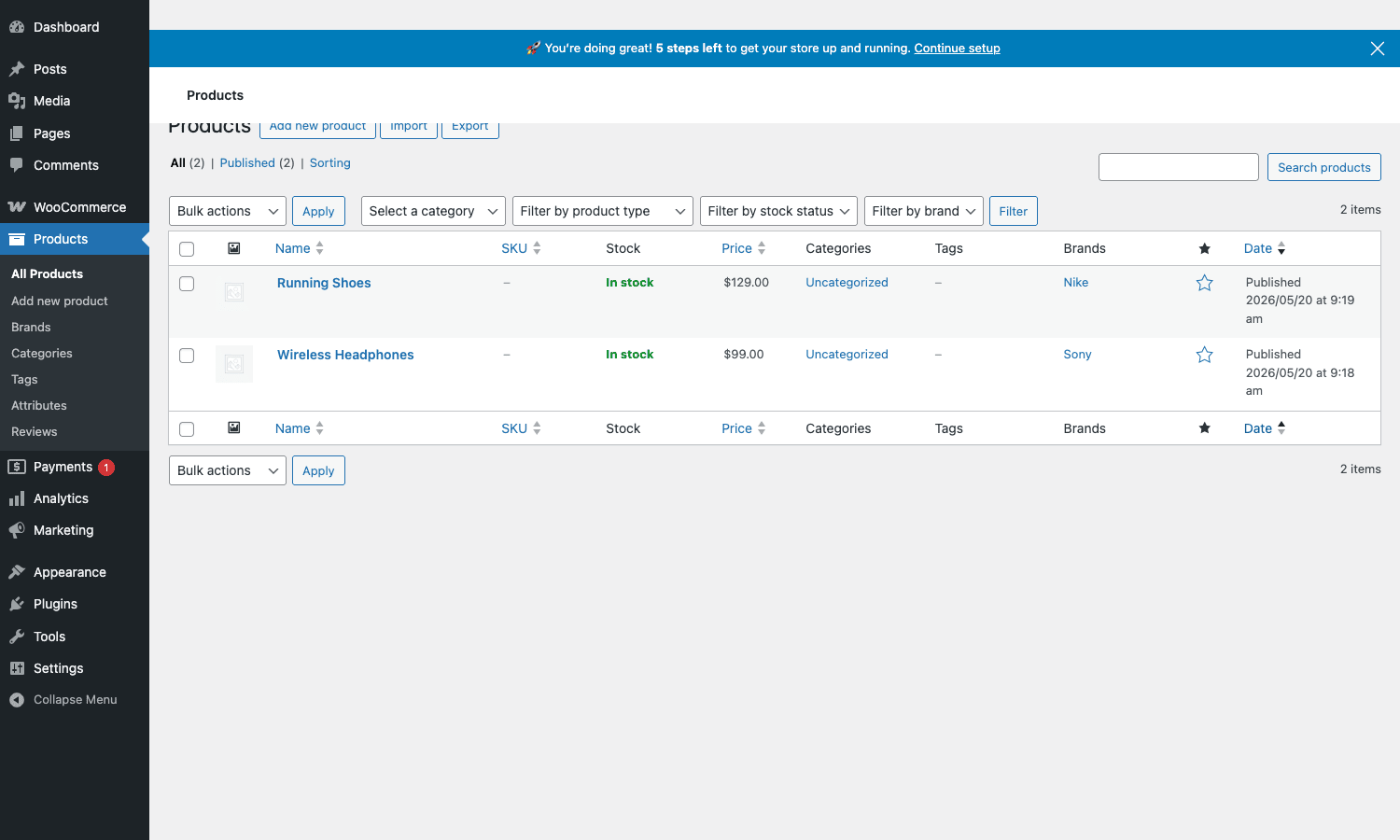Open the Plugins plug icon
The image size is (1400, 840).
click(x=17, y=604)
